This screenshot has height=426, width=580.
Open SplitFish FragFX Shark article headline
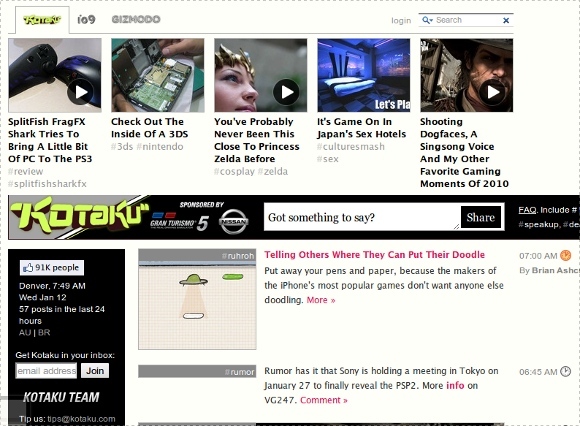(50, 140)
